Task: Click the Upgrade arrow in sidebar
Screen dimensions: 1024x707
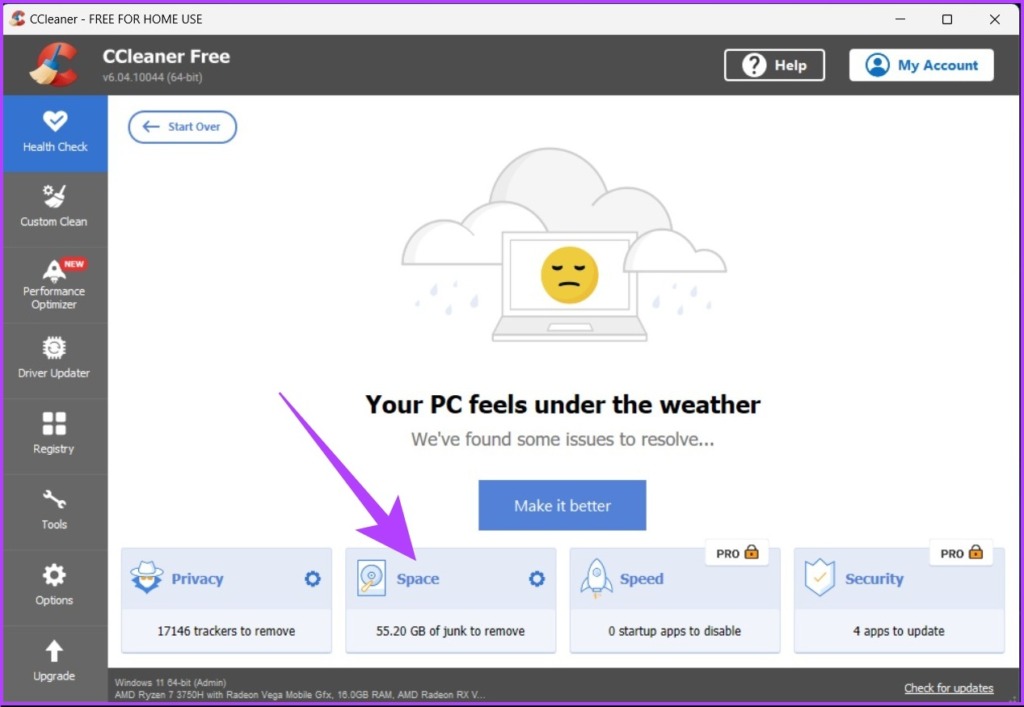Action: pyautogui.click(x=54, y=650)
